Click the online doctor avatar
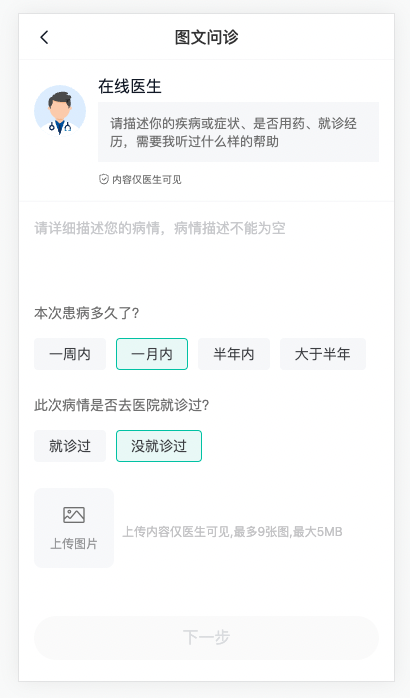This screenshot has width=410, height=698. click(60, 111)
